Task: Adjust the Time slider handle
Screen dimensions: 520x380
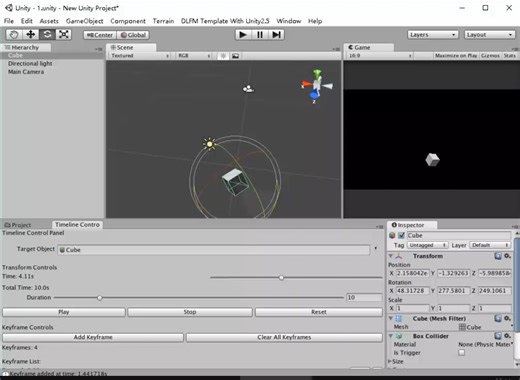Action: [x=281, y=277]
